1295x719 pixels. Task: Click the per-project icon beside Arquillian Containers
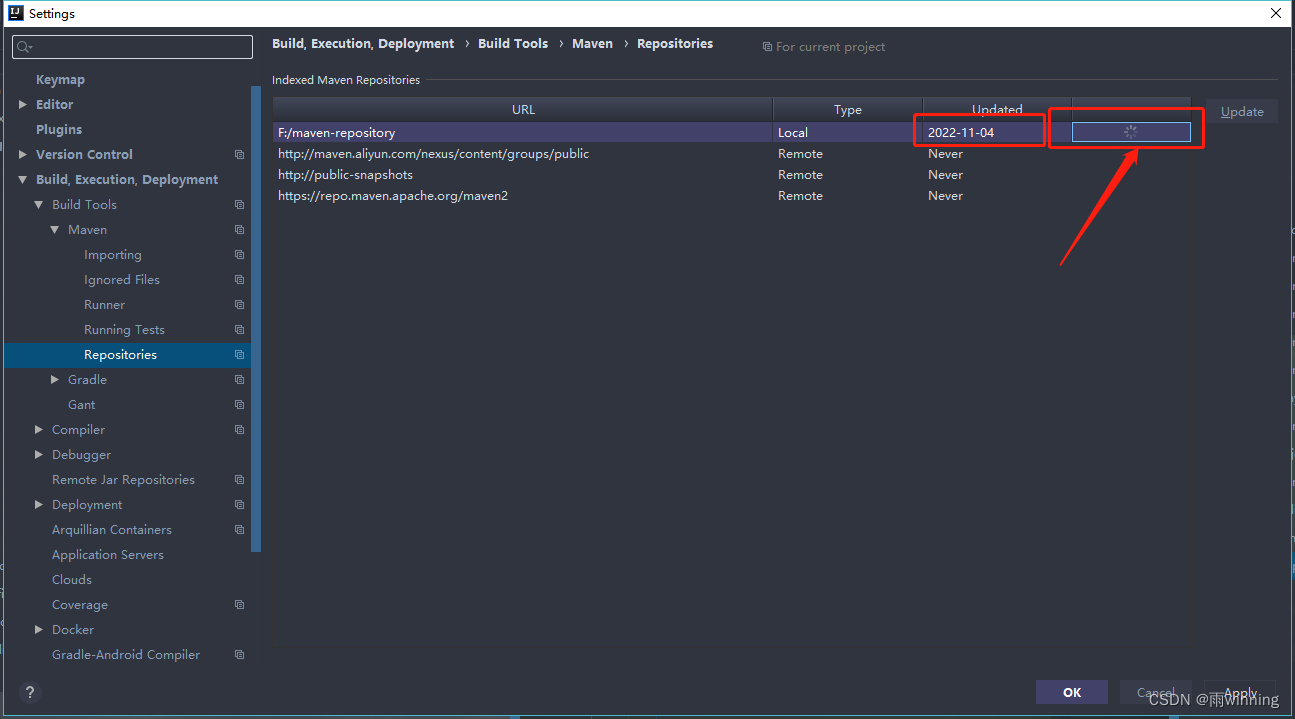[x=239, y=530]
